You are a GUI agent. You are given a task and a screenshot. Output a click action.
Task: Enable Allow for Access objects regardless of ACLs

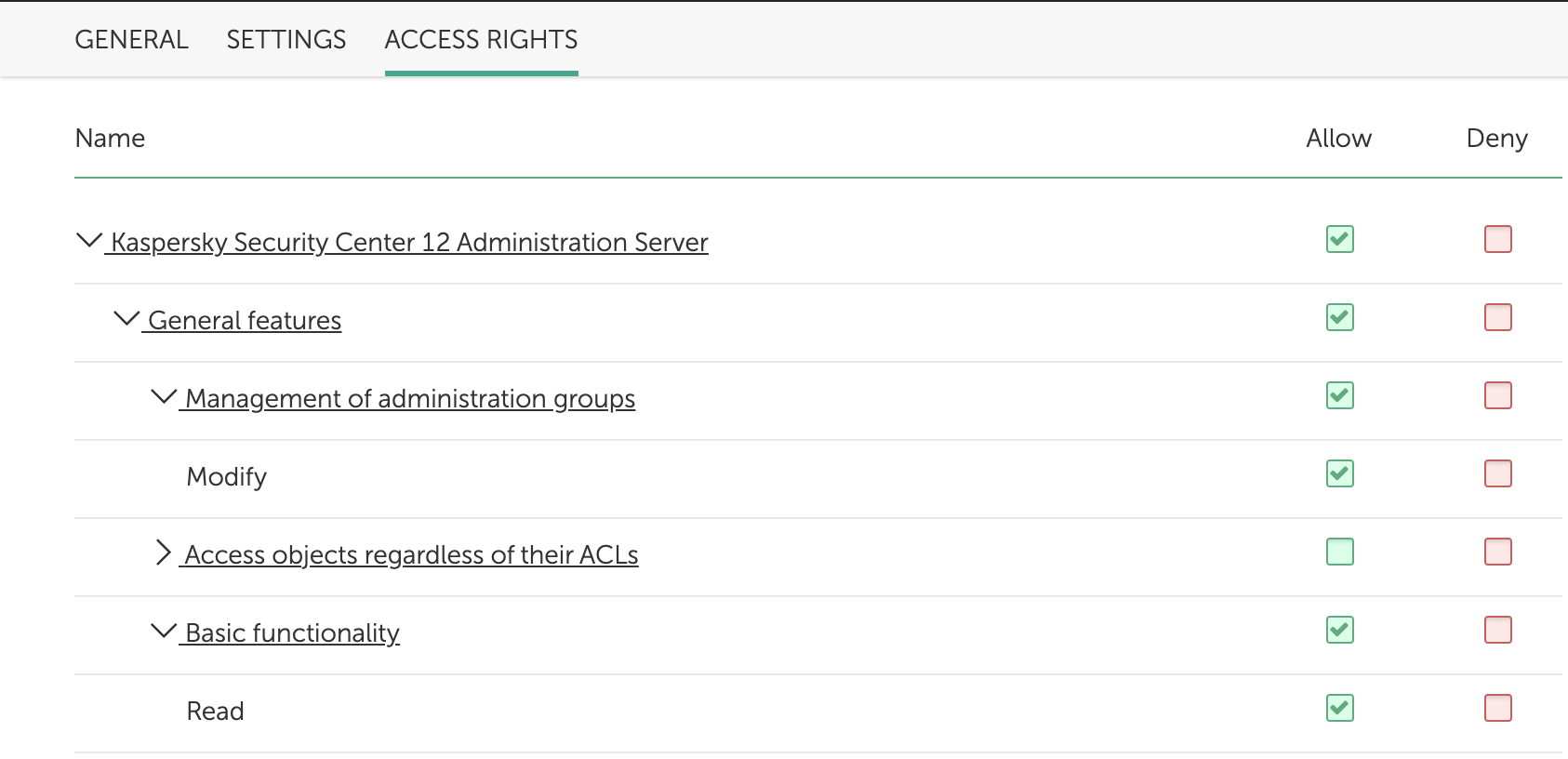[1339, 553]
